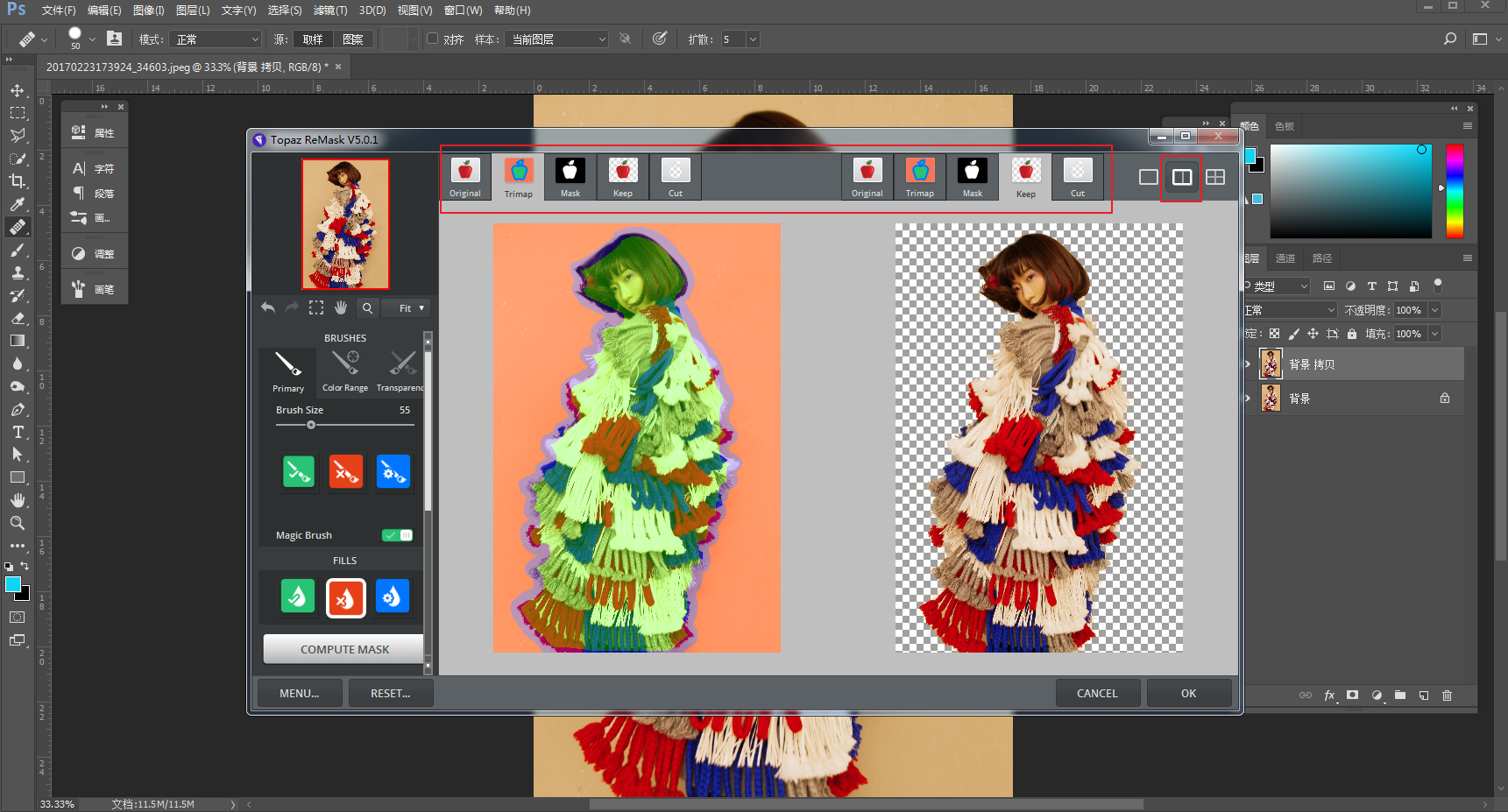Select the red Cut fill bucket

tap(346, 598)
